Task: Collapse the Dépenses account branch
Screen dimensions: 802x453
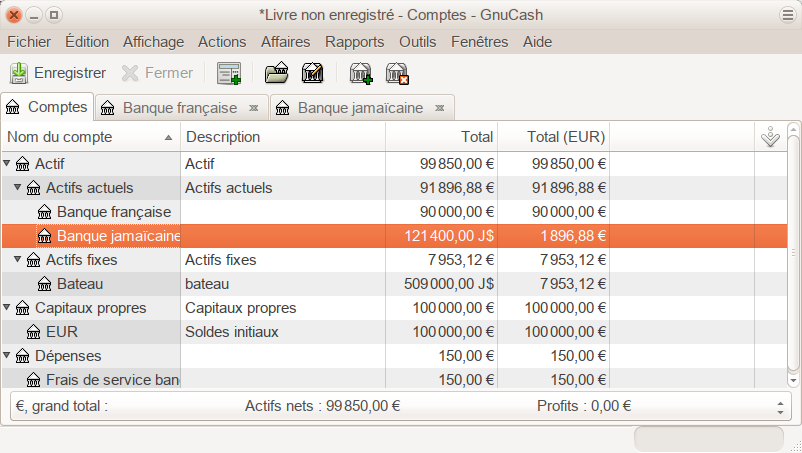Action: click(8, 356)
